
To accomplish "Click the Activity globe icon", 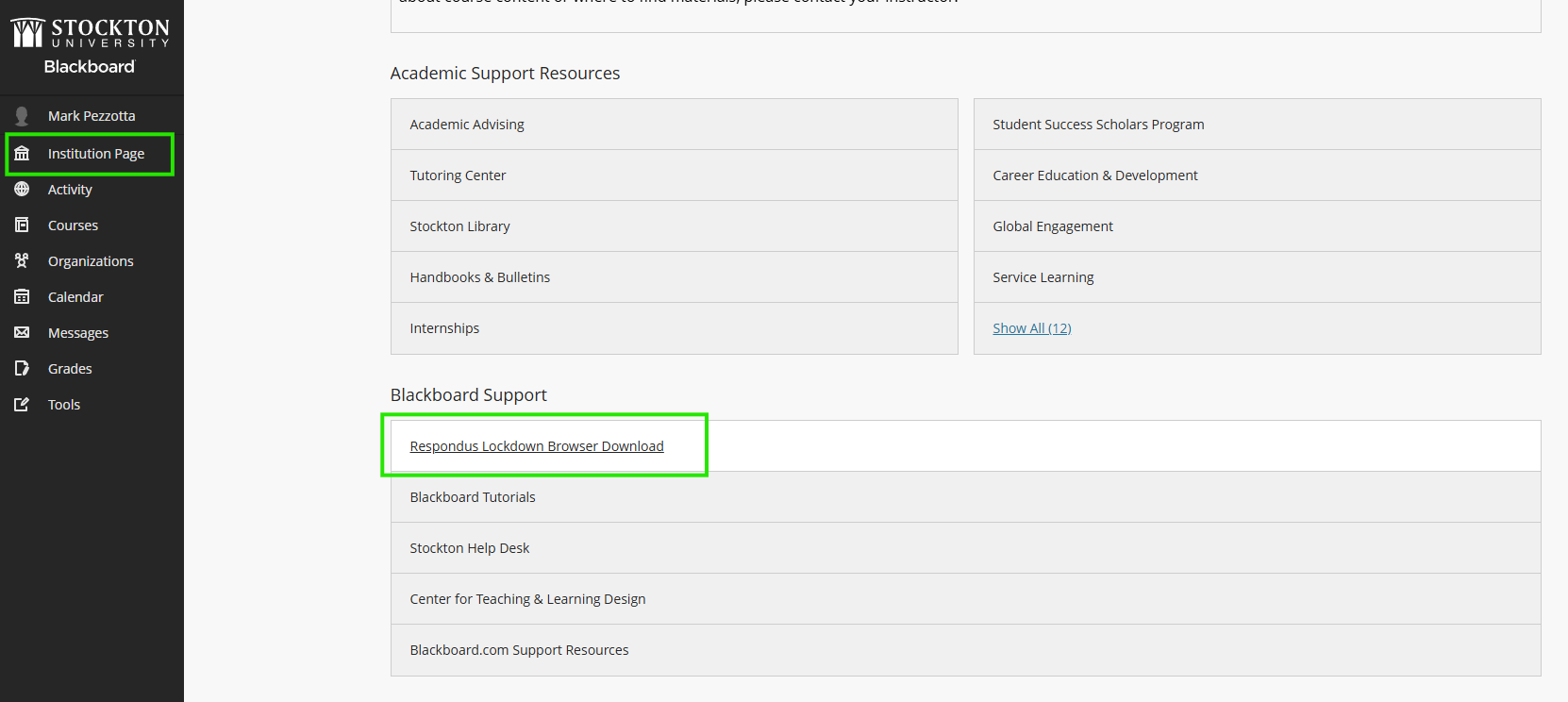I will click(x=22, y=190).
